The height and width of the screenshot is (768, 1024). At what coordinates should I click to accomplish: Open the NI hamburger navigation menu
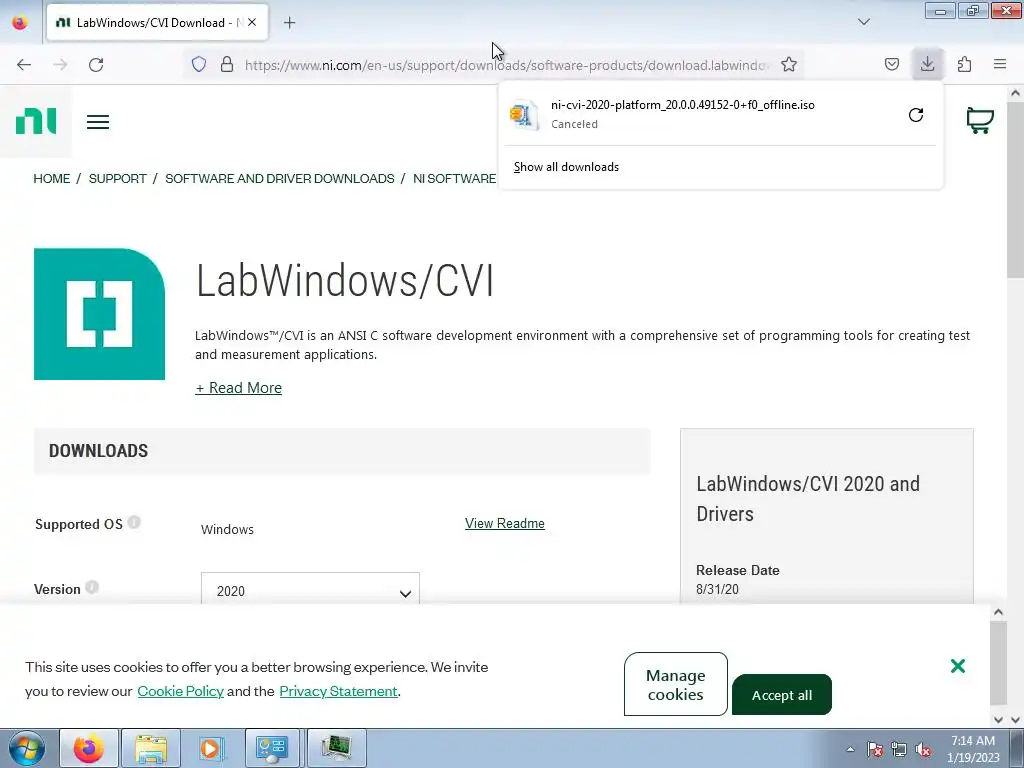pos(98,122)
